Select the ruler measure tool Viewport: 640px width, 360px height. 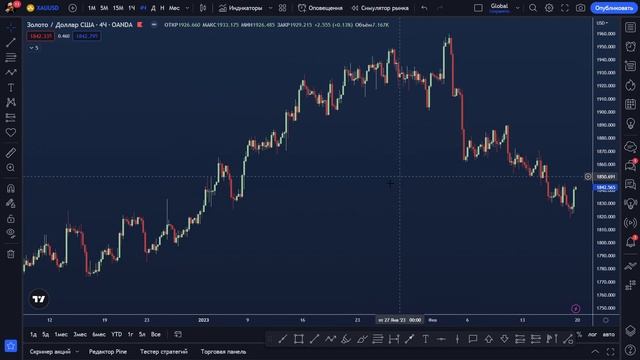(11, 153)
